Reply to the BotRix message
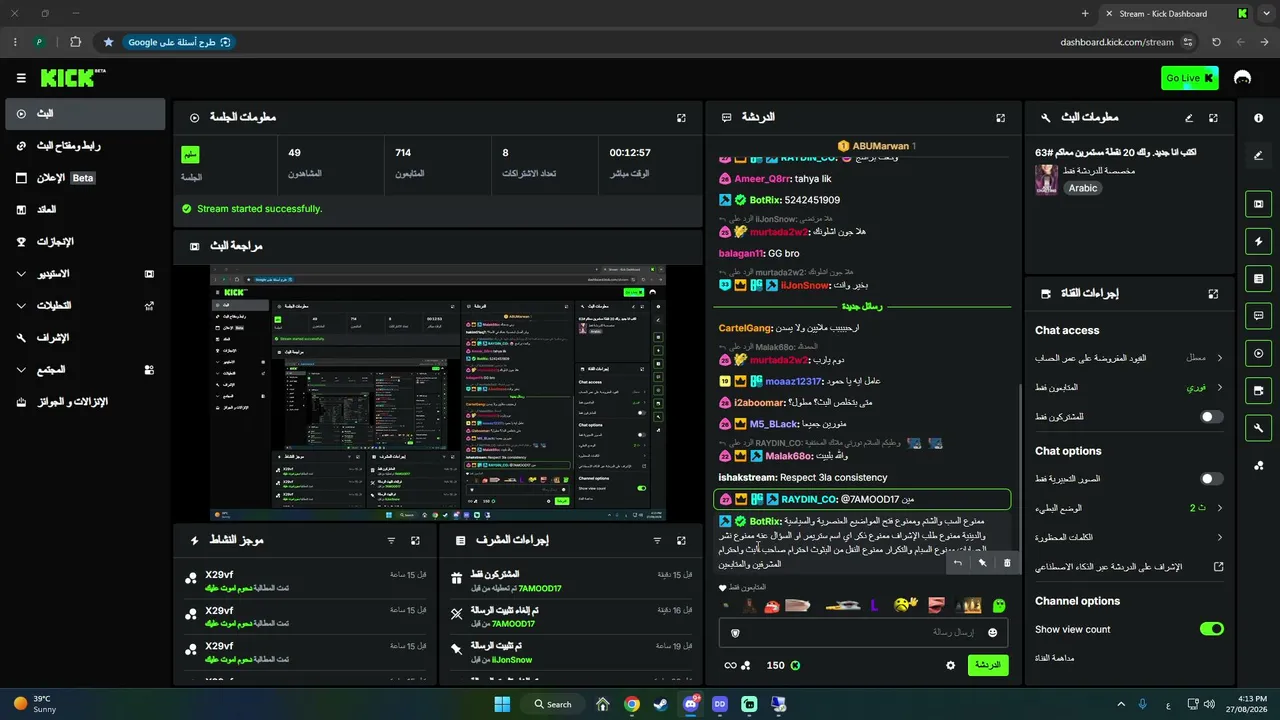Image resolution: width=1280 pixels, height=720 pixels. click(958, 563)
